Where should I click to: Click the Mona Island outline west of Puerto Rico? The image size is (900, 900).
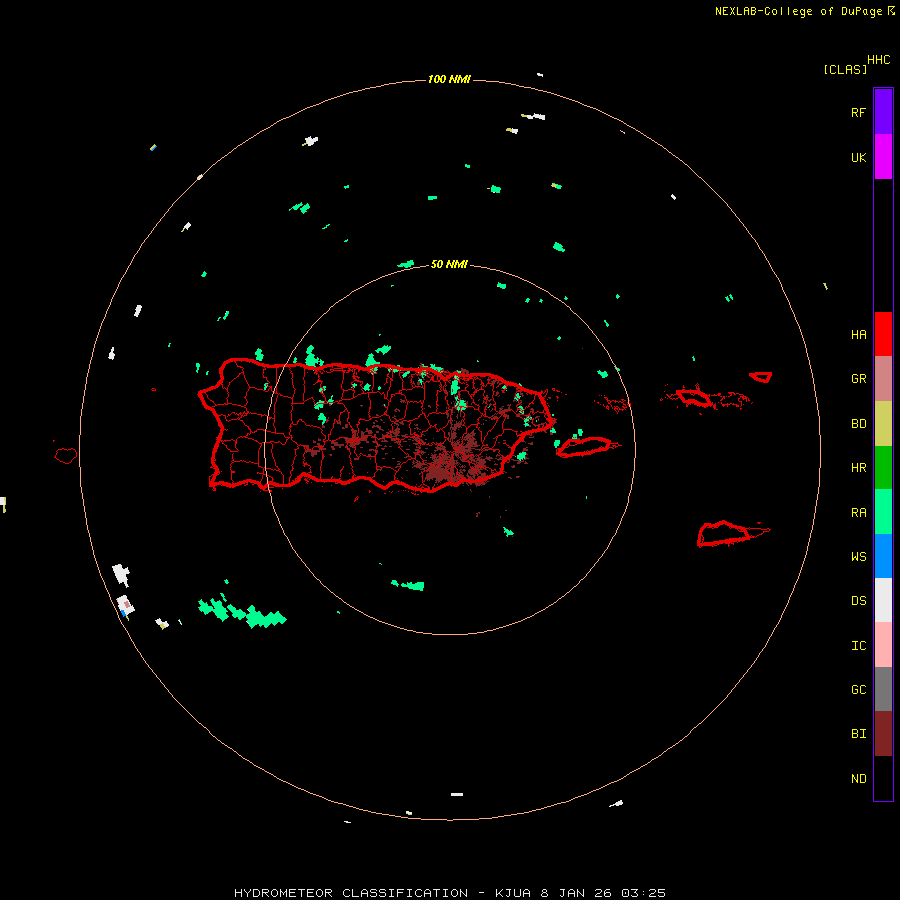66,456
